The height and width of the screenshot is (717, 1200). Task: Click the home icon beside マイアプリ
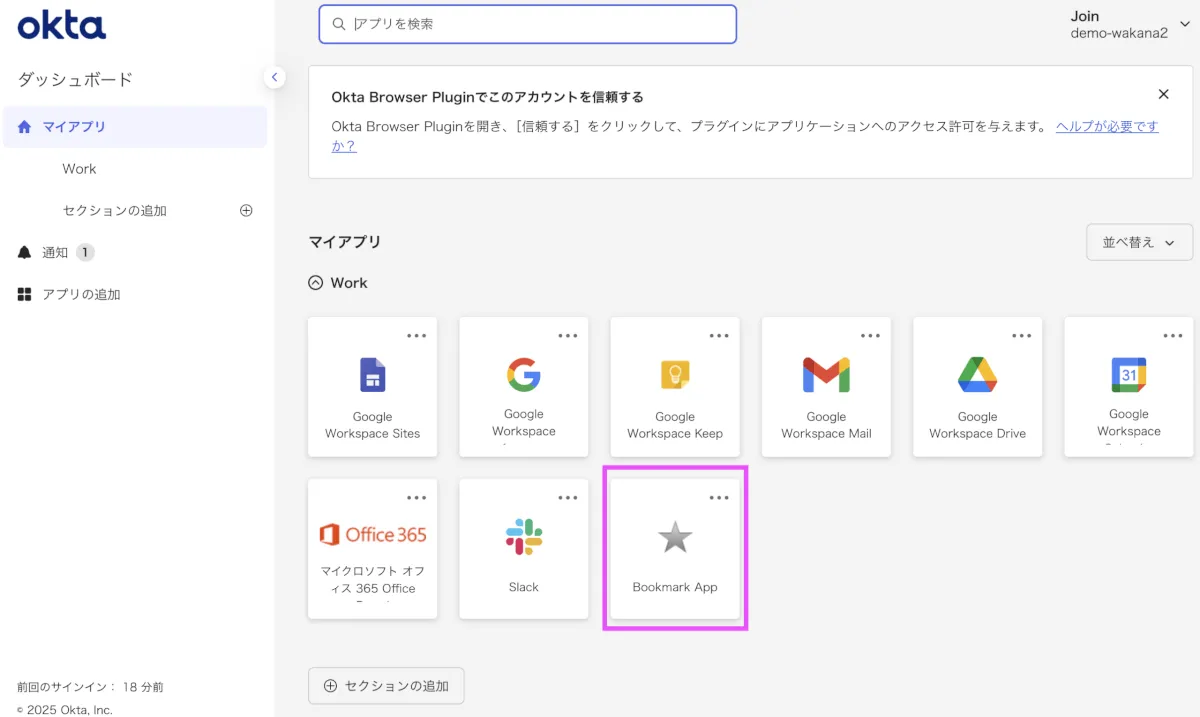25,127
